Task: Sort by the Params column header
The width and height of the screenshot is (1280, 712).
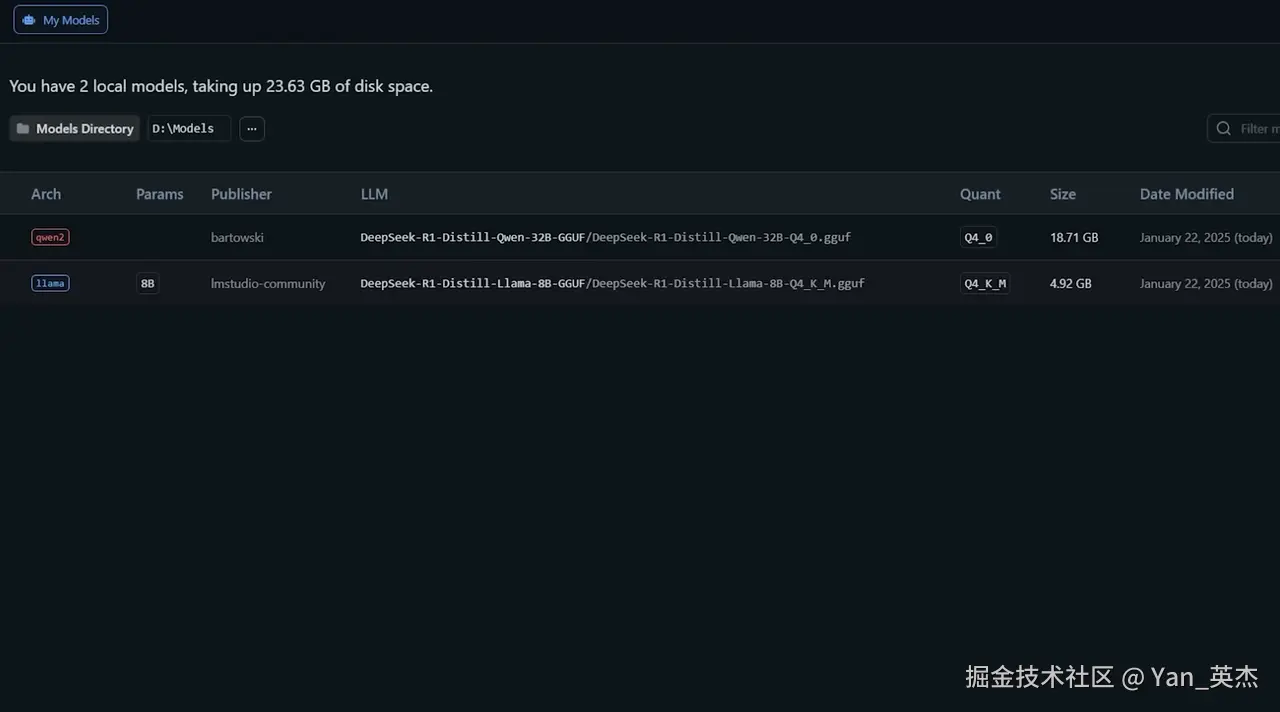Action: 160,194
